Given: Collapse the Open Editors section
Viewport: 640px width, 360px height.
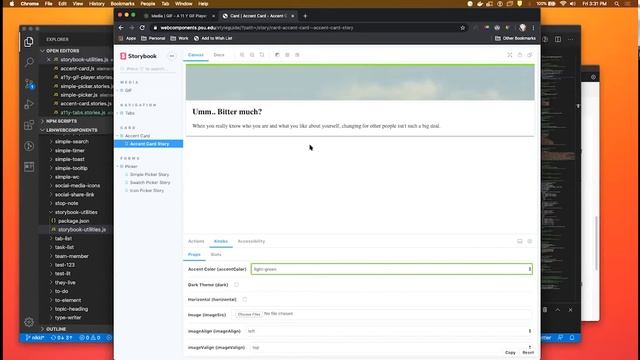Looking at the screenshot, I should pyautogui.click(x=61, y=51).
